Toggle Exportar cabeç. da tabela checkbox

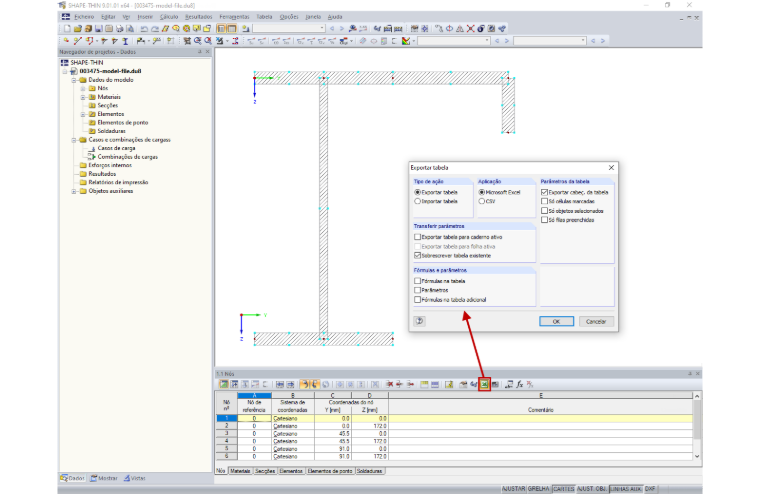coord(544,192)
